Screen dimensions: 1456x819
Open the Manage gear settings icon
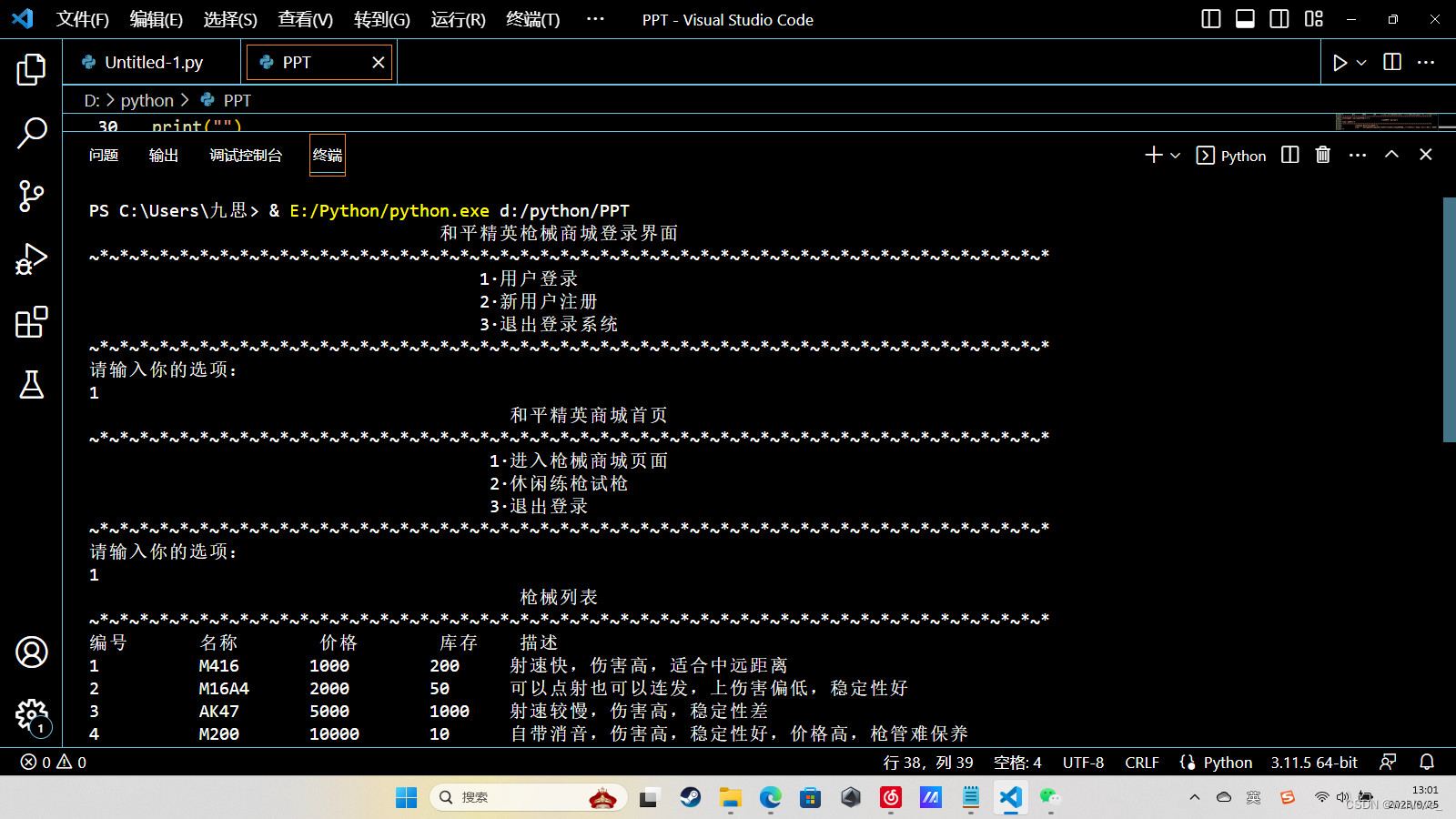(31, 715)
